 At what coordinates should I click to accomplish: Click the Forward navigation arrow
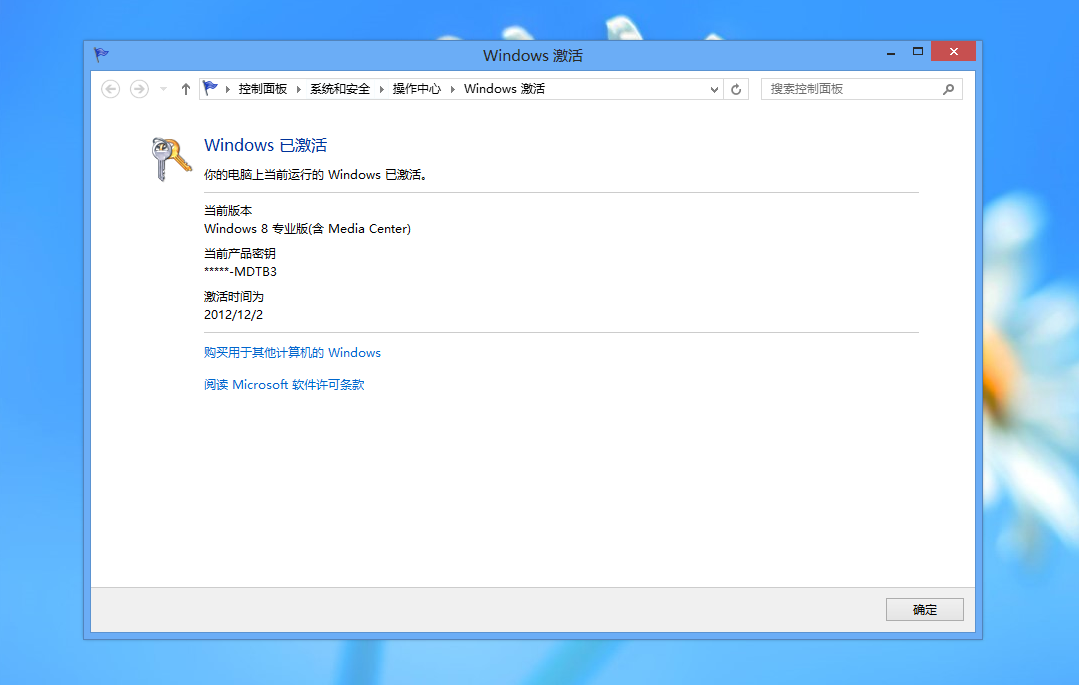(x=139, y=89)
